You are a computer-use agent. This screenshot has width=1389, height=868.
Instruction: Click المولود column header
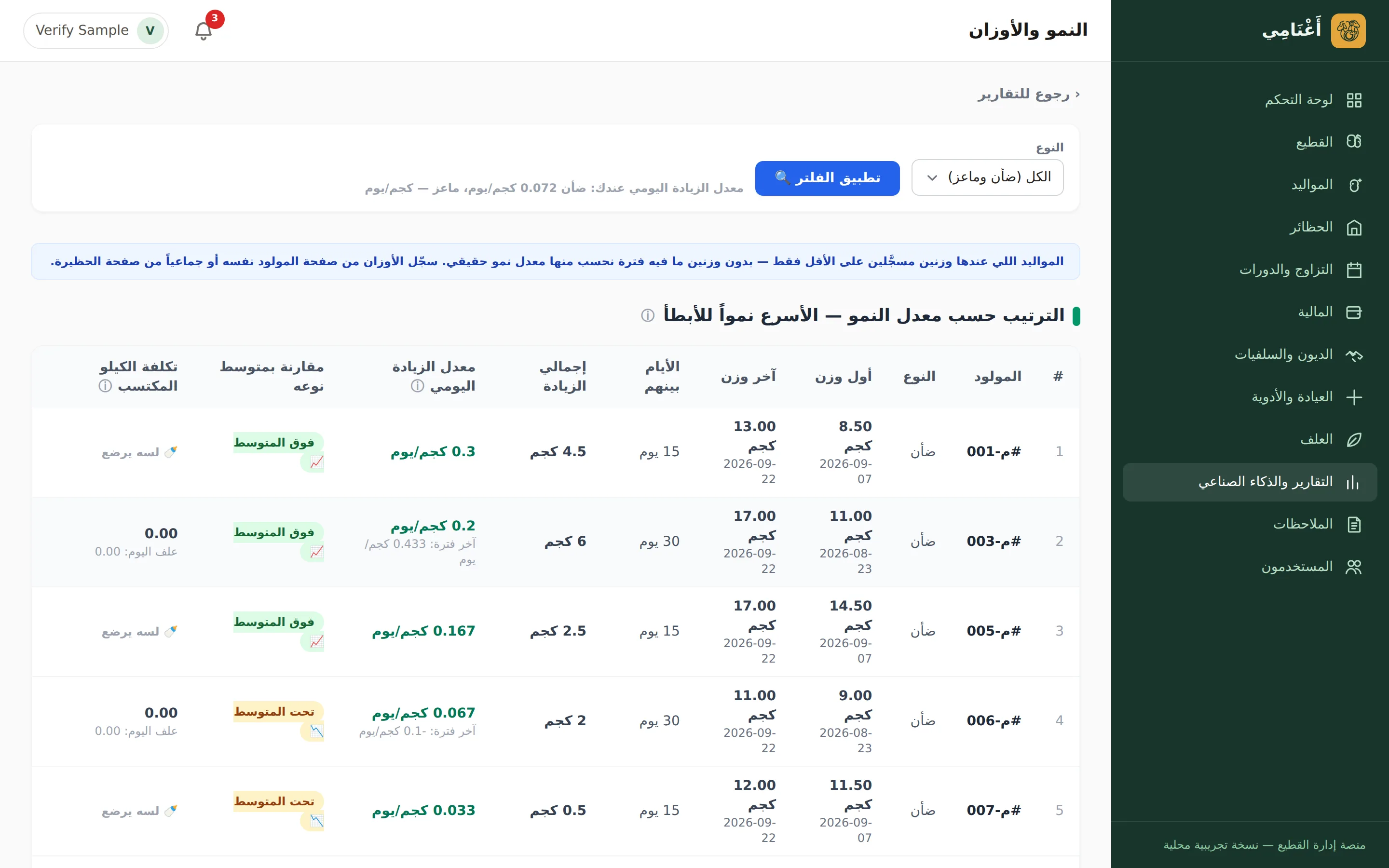(x=997, y=377)
